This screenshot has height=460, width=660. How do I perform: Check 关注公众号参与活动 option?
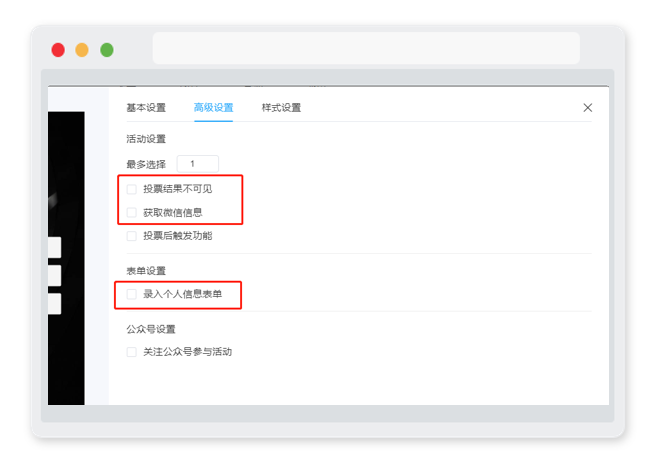pos(132,352)
